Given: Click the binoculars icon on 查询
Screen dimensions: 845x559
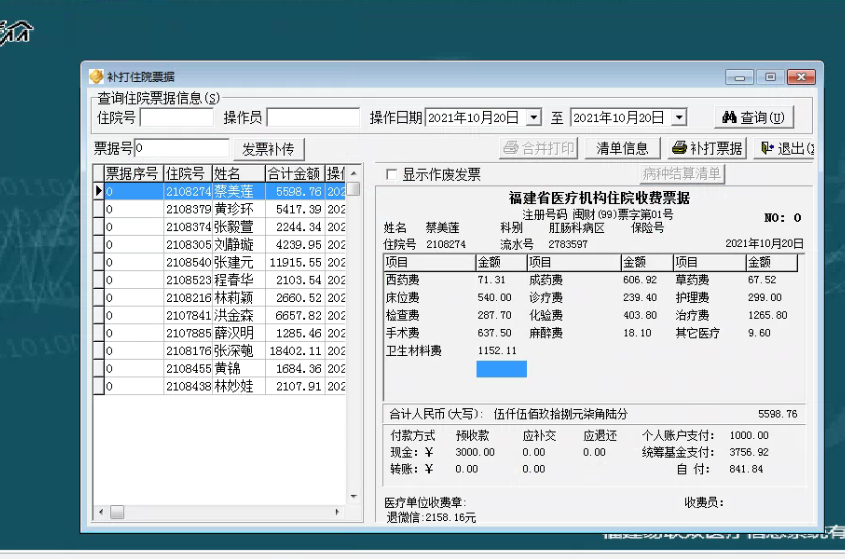Looking at the screenshot, I should [729, 117].
